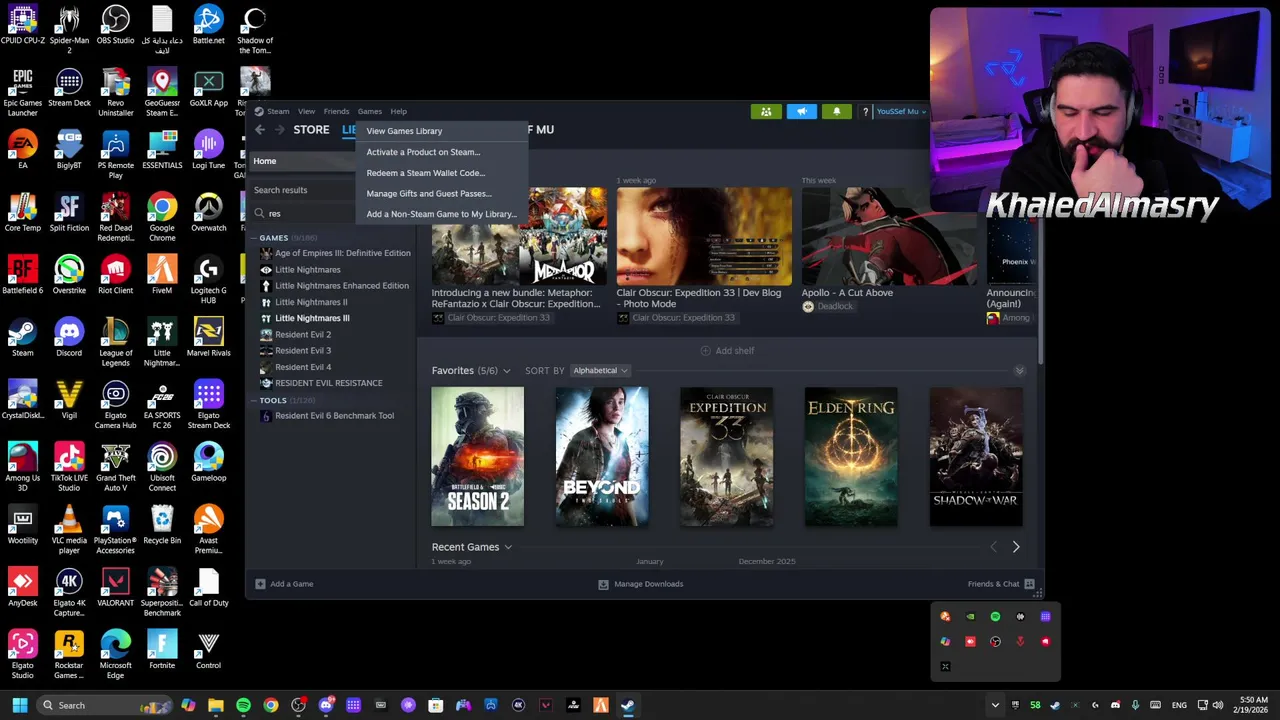Click Manage Downloads link
This screenshot has height=720, width=1280.
pyautogui.click(x=648, y=584)
